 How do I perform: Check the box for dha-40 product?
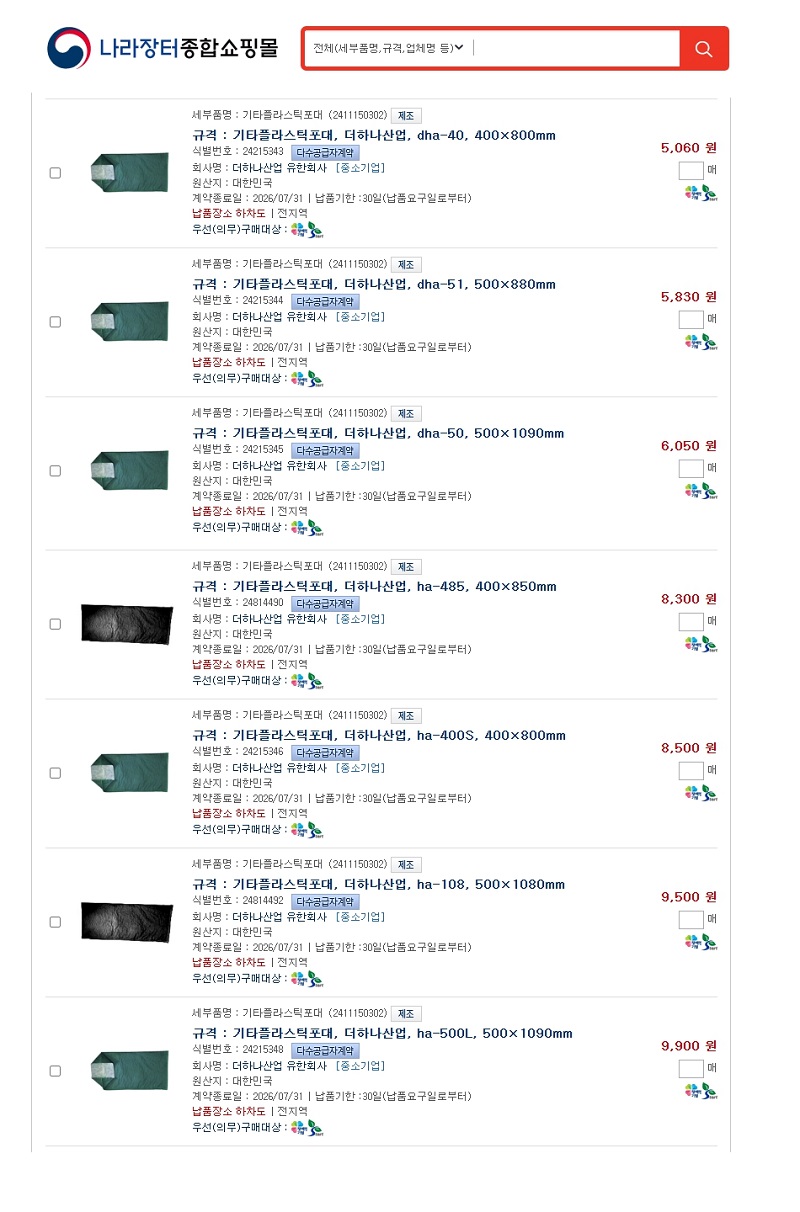pyautogui.click(x=55, y=173)
